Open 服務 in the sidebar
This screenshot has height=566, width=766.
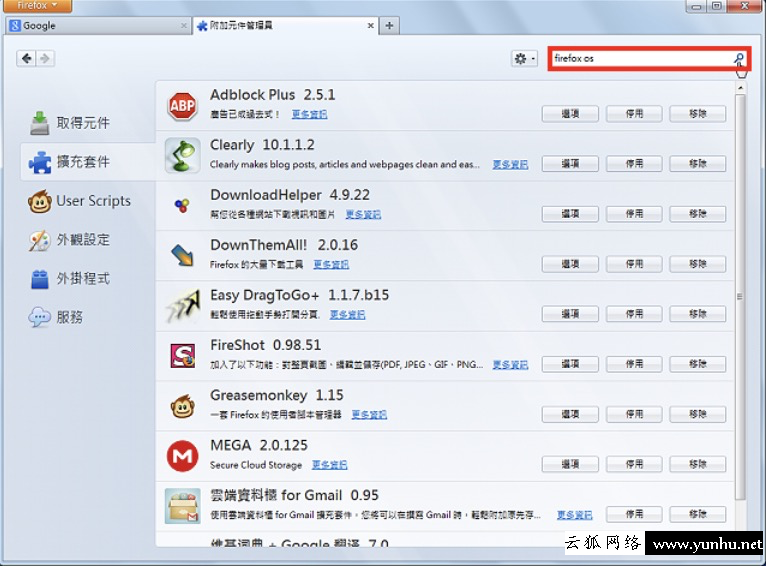pos(56,317)
